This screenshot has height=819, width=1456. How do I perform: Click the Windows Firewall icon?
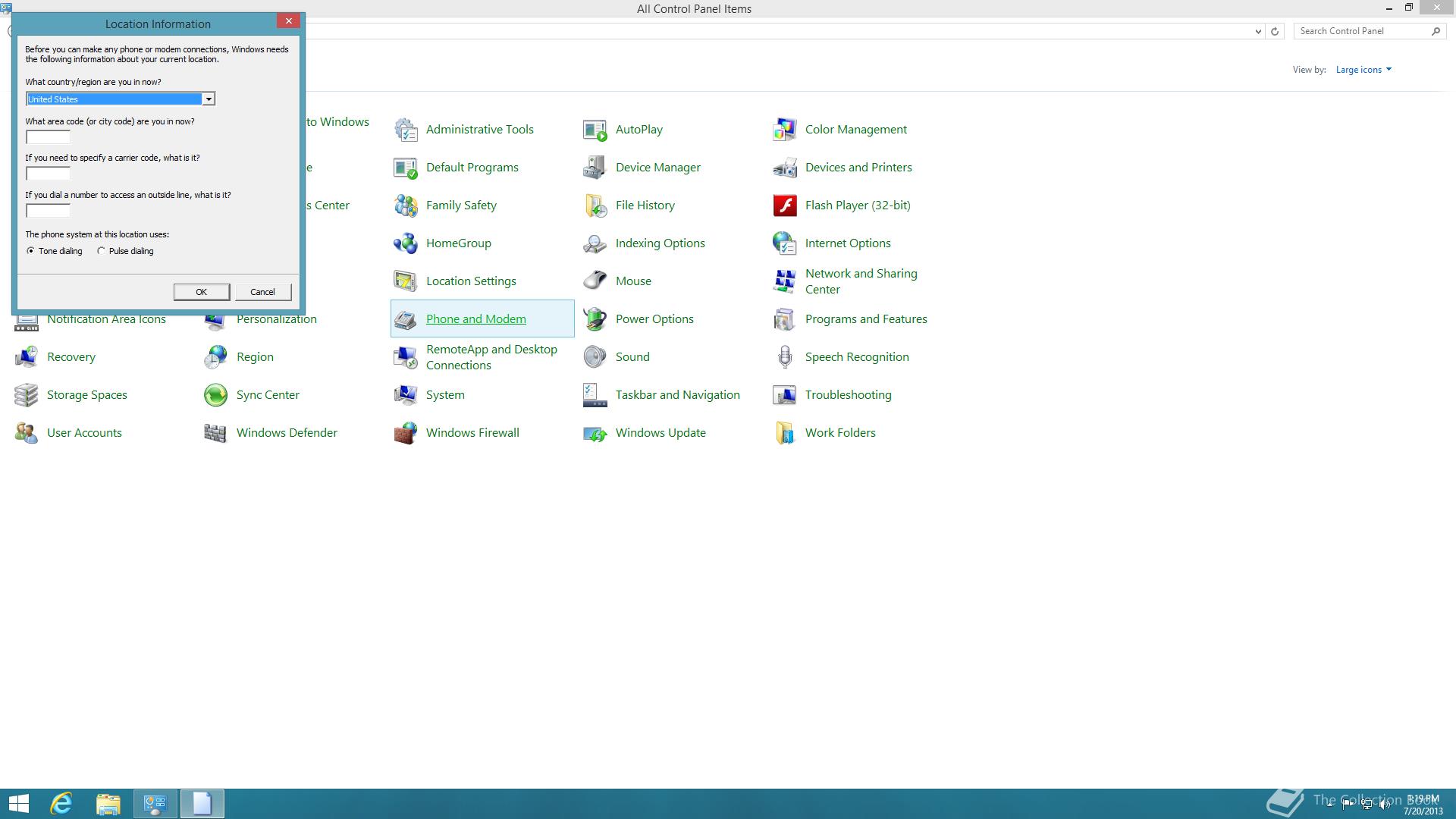tap(406, 433)
